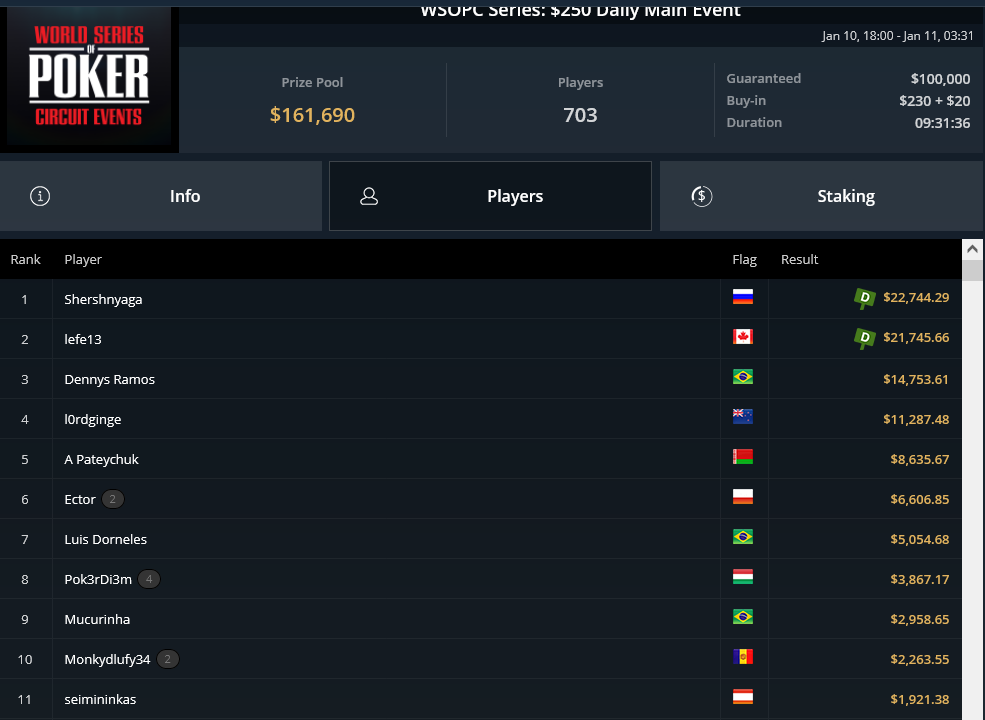Switch to the Staking tab

pyautogui.click(x=822, y=196)
